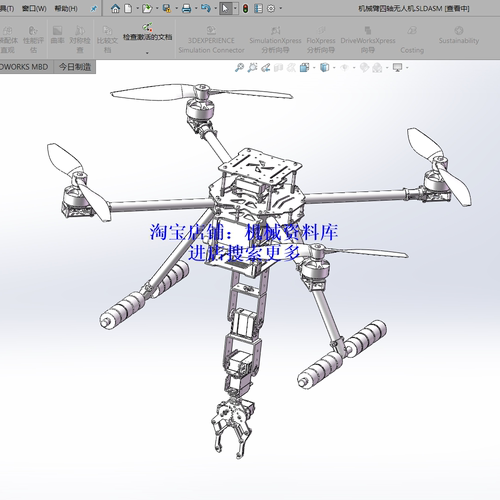Switch to the 今日制造 tab
This screenshot has height=500, width=500.
coord(75,67)
